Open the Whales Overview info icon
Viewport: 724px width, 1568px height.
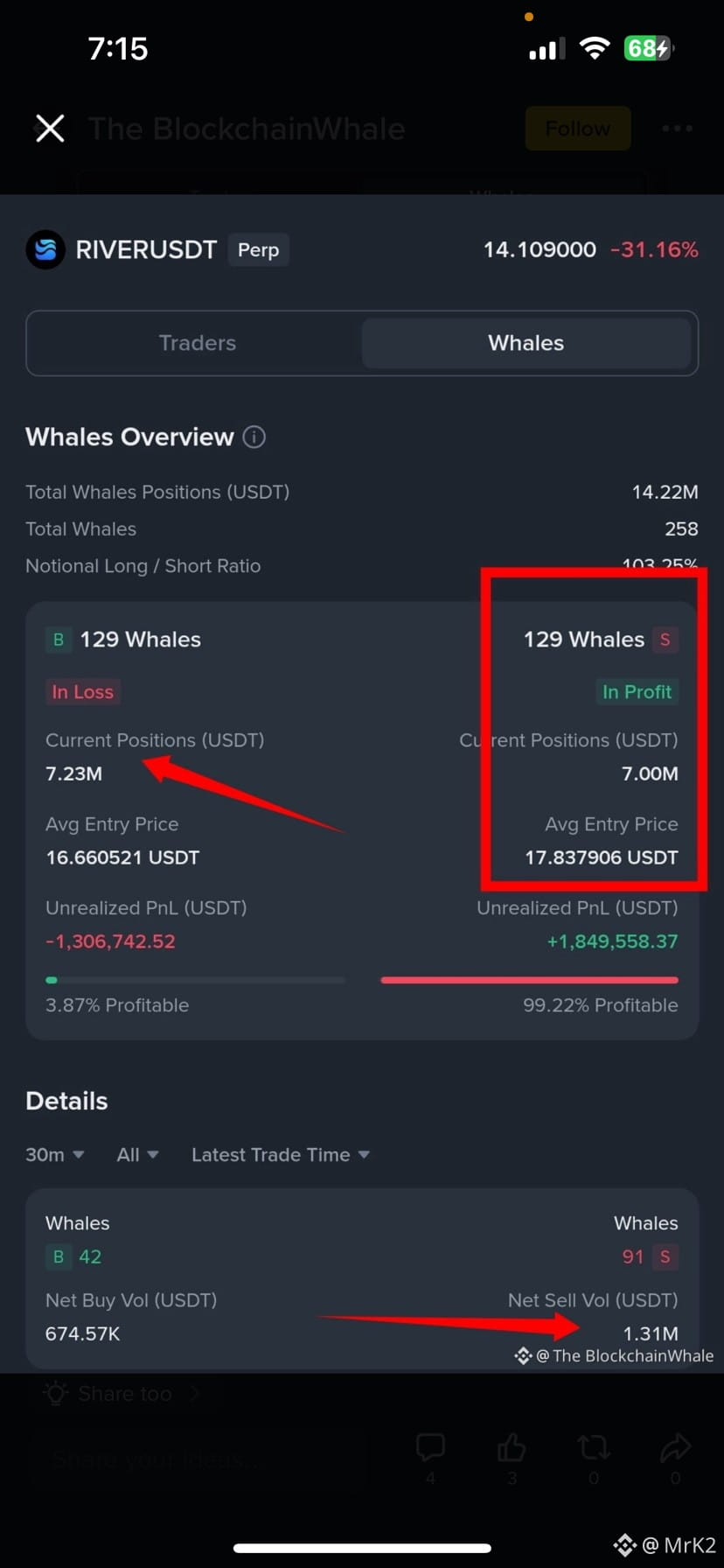254,437
